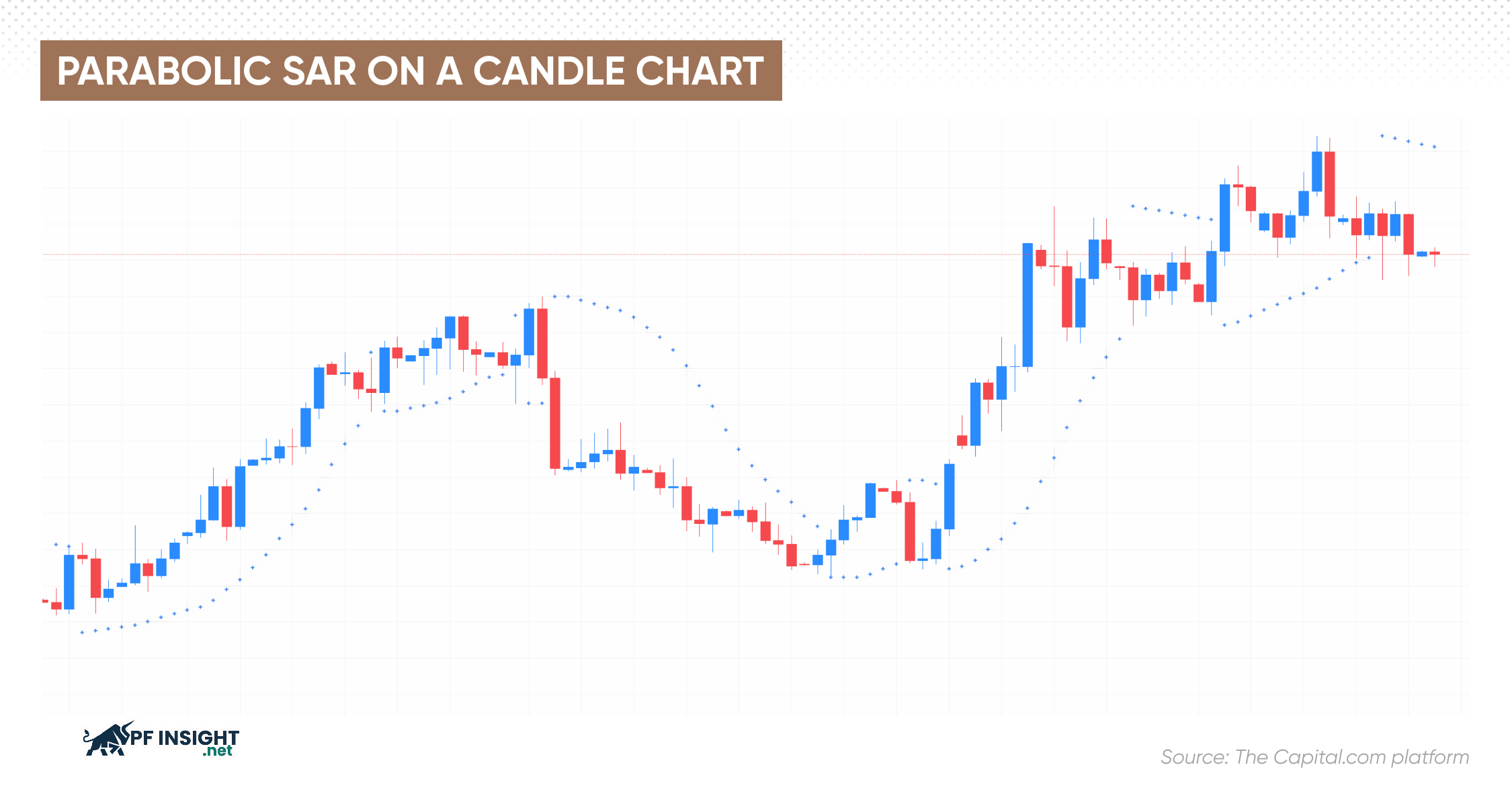Click the topmost SAR dot of the middle arc
The height and width of the screenshot is (806, 1512).
pos(555,296)
